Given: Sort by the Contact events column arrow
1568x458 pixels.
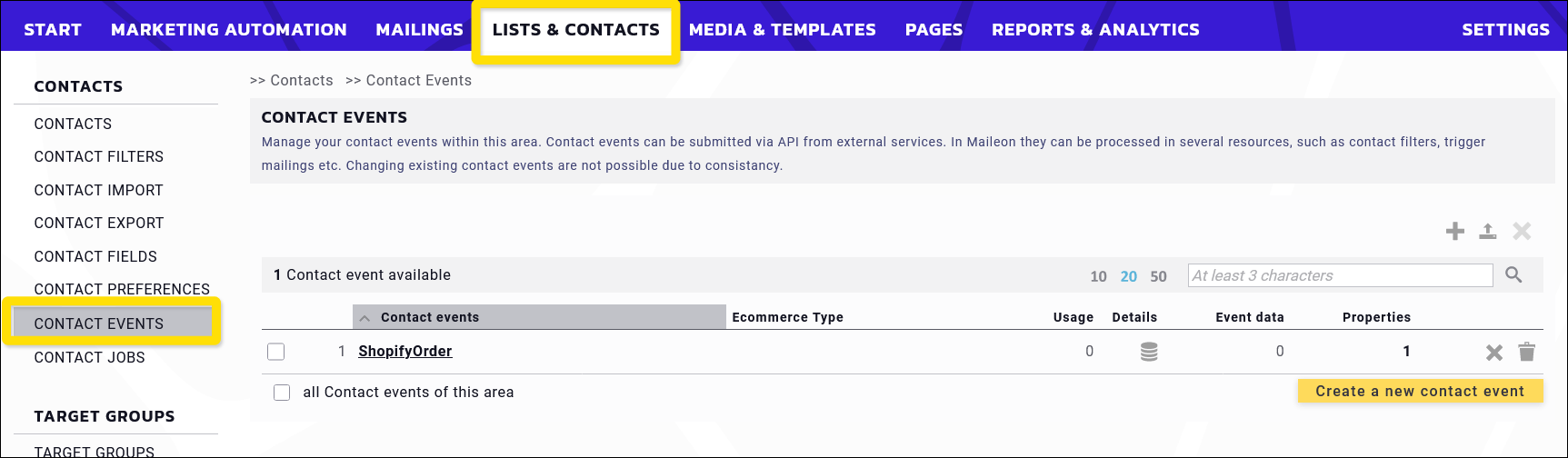Looking at the screenshot, I should [365, 317].
